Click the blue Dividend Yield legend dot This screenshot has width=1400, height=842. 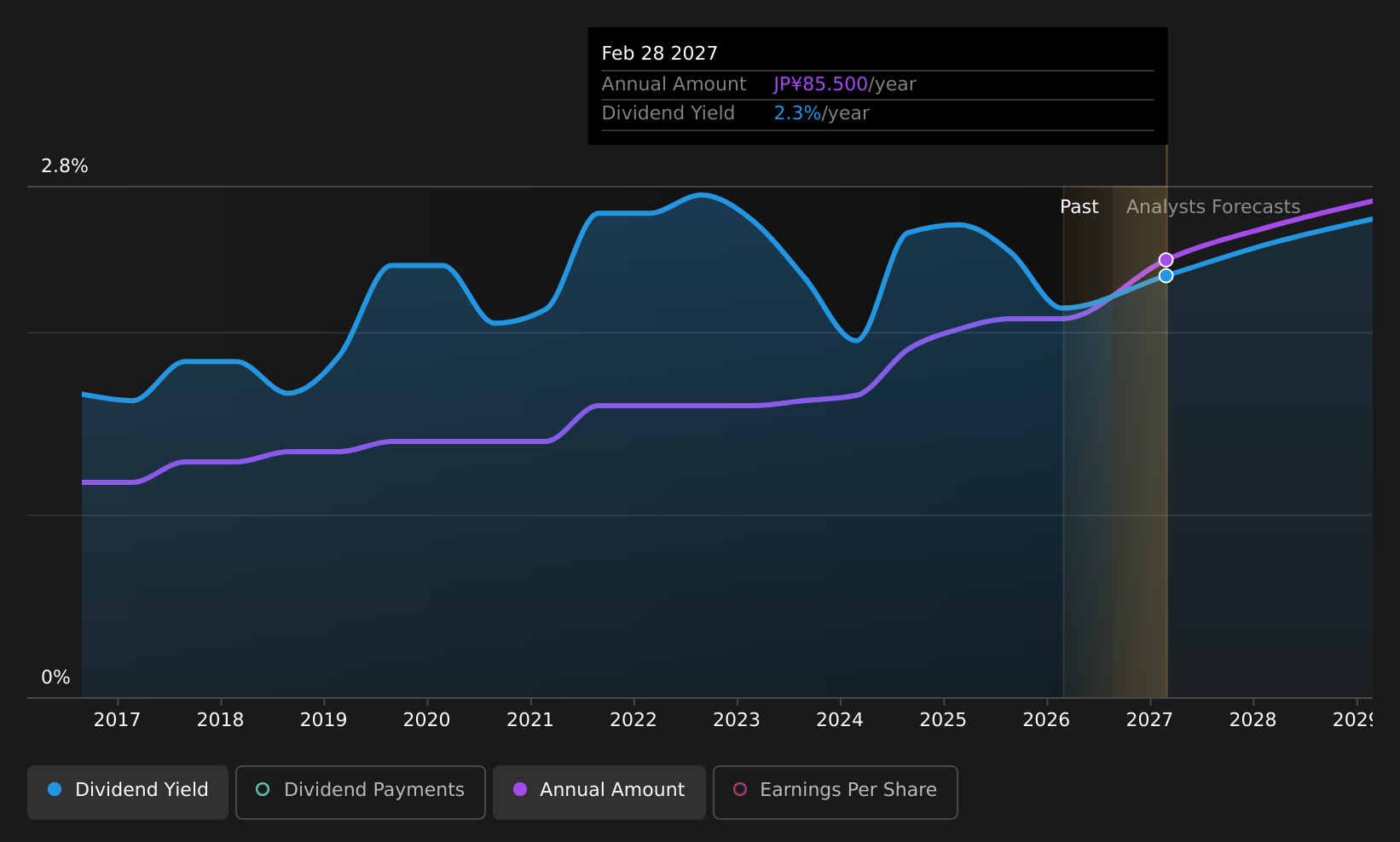[55, 789]
